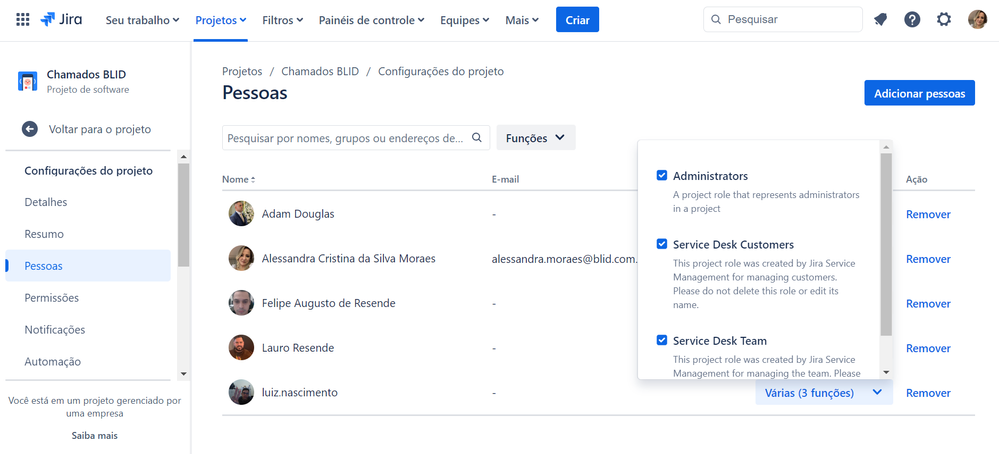Focus the top Pesquisar search box
The image size is (999, 454).
pos(782,20)
